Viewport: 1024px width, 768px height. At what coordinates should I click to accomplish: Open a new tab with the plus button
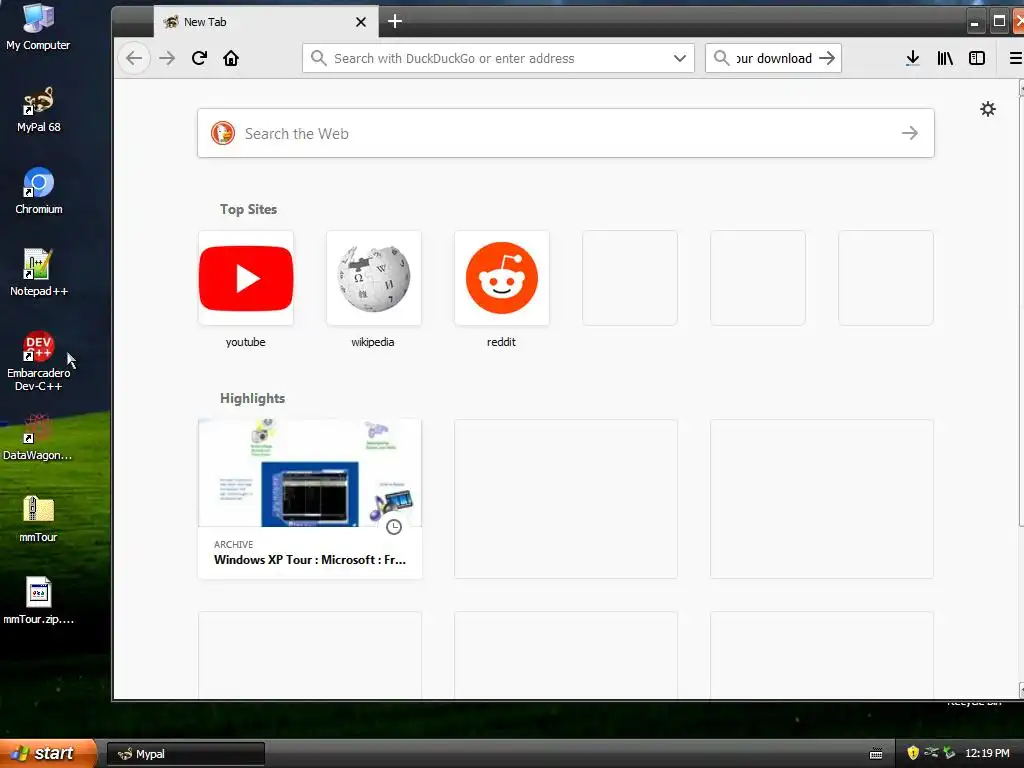tap(394, 22)
